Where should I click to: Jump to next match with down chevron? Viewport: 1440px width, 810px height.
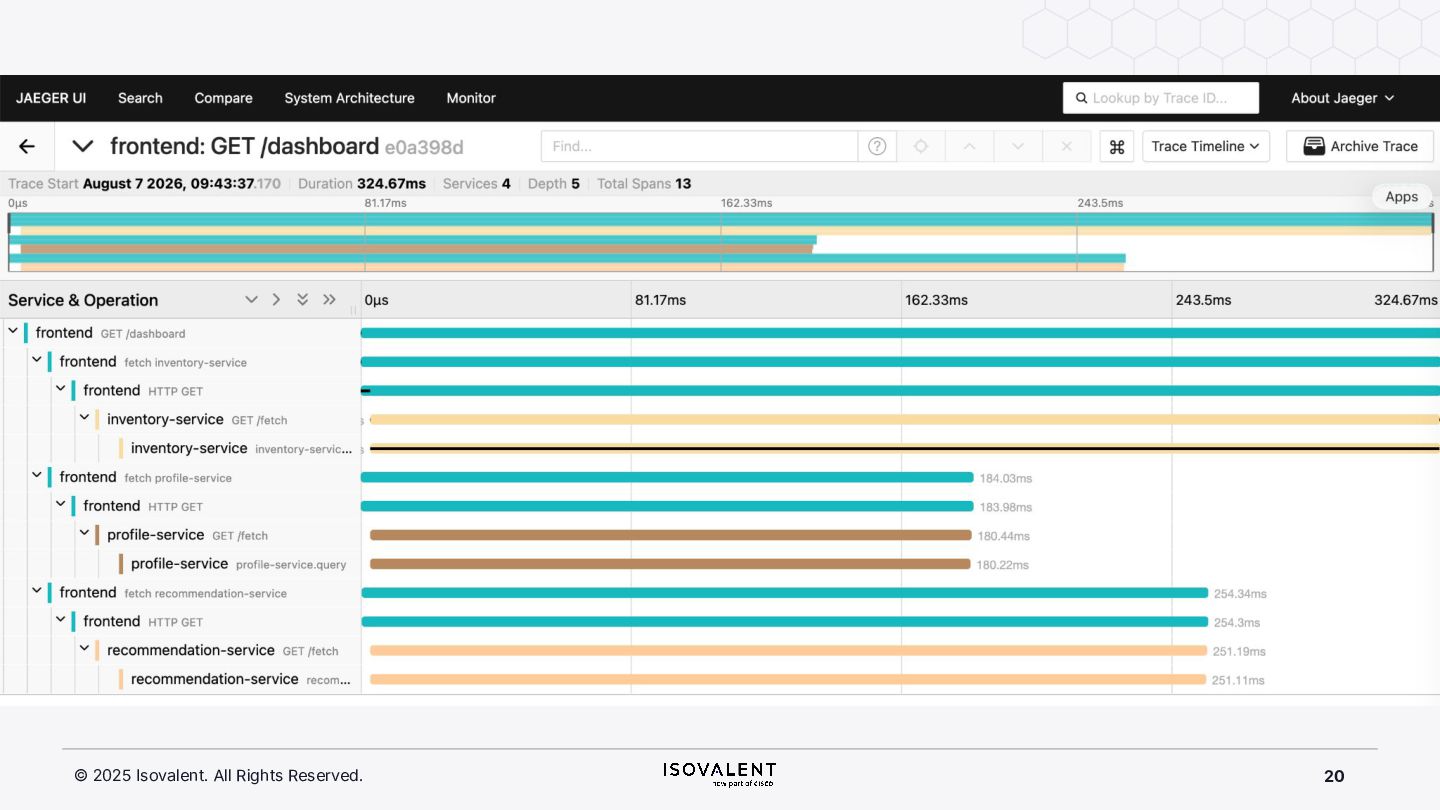coord(1018,146)
